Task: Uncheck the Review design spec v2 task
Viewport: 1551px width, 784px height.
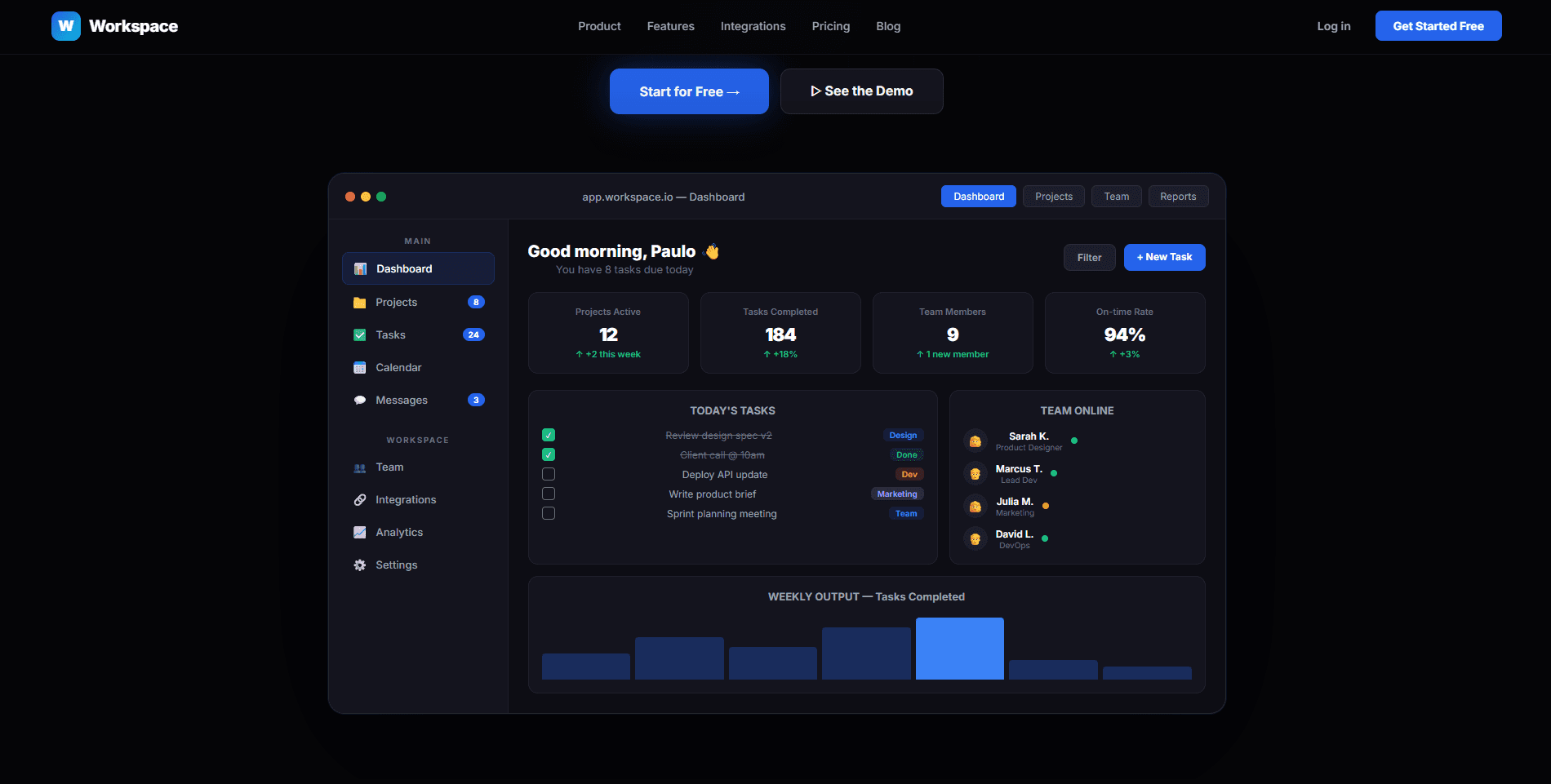Action: pyautogui.click(x=549, y=435)
